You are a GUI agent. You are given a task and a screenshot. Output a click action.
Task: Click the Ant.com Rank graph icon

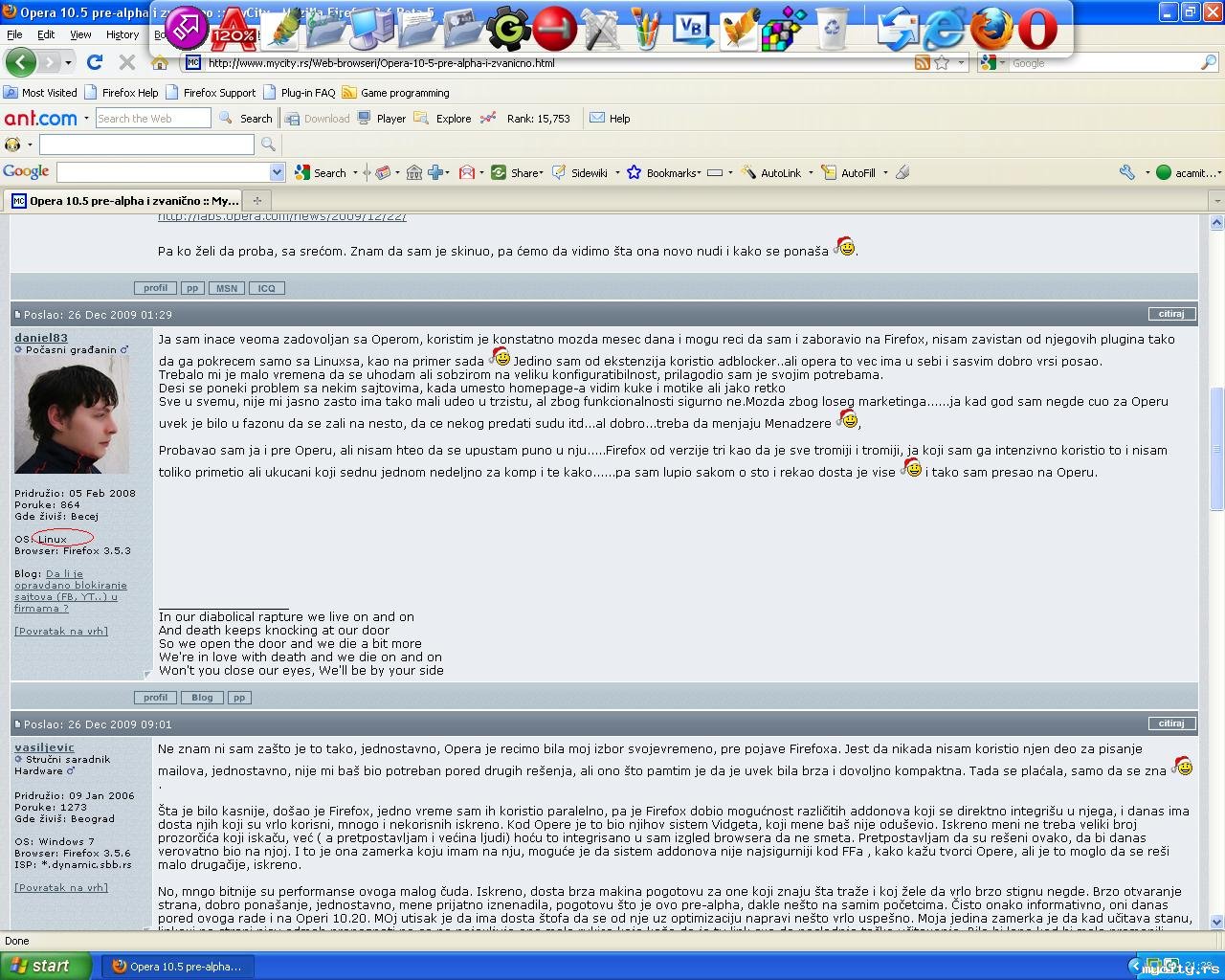click(x=488, y=118)
